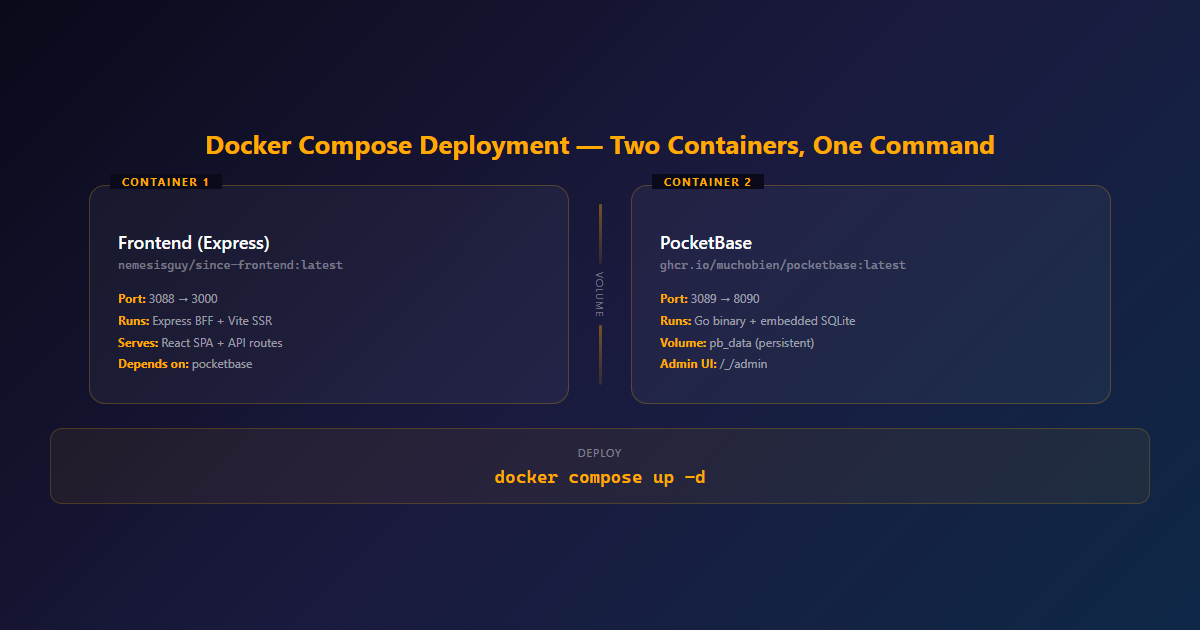Click Serves: React SPA + API routes
1200x630 pixels.
click(200, 343)
